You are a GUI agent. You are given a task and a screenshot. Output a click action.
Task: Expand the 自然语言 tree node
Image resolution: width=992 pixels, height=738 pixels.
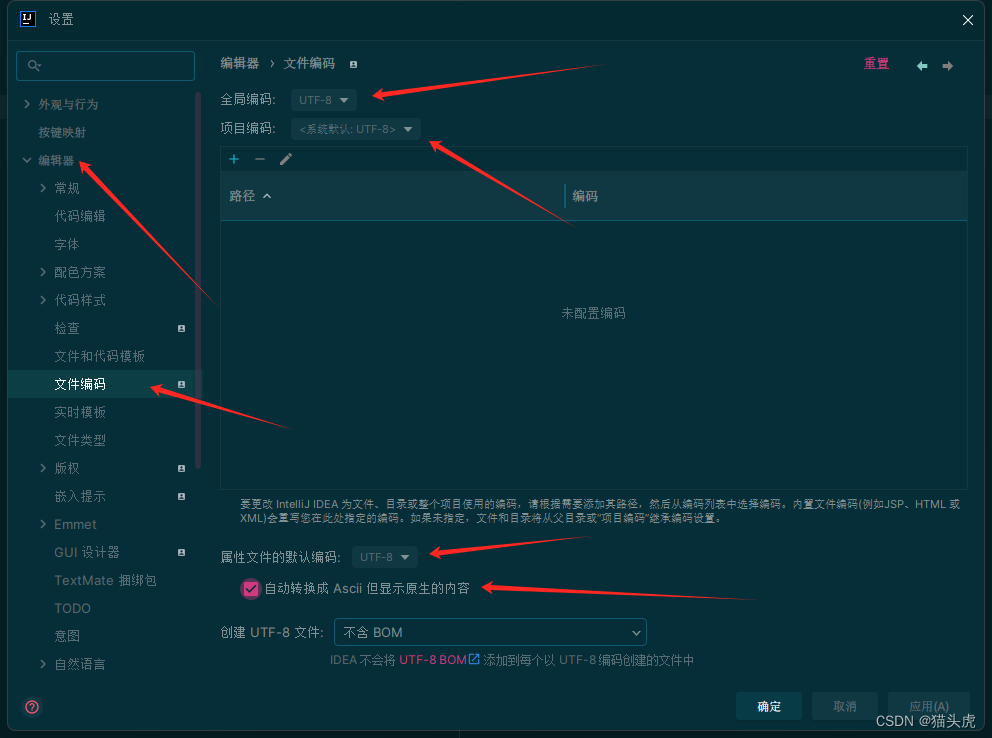coord(43,664)
